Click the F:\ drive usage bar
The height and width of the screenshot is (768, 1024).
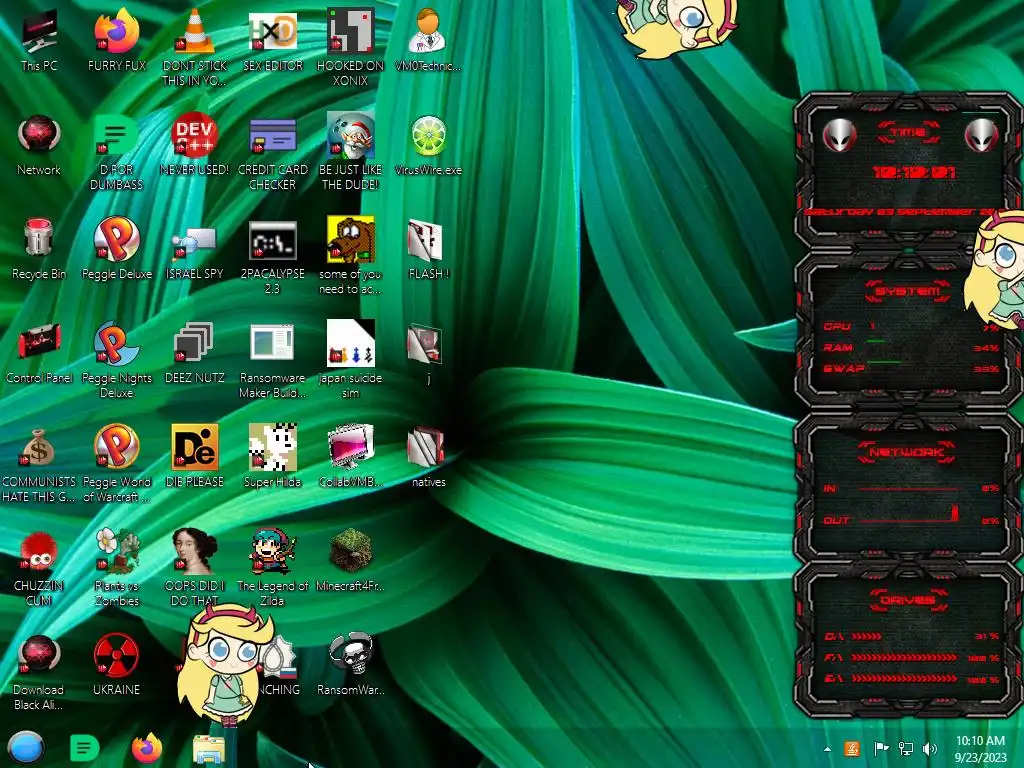[905, 658]
